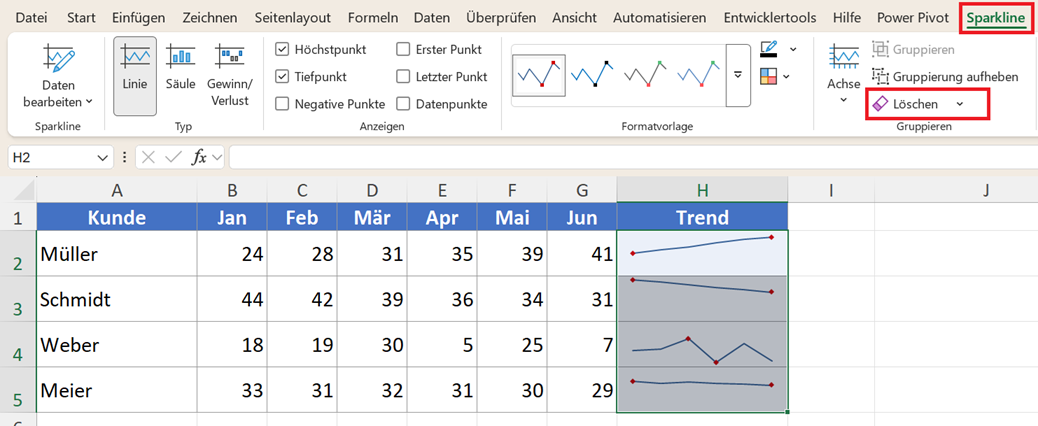Select the black marker sparkline style thumbnail
This screenshot has width=1038, height=426.
click(592, 75)
